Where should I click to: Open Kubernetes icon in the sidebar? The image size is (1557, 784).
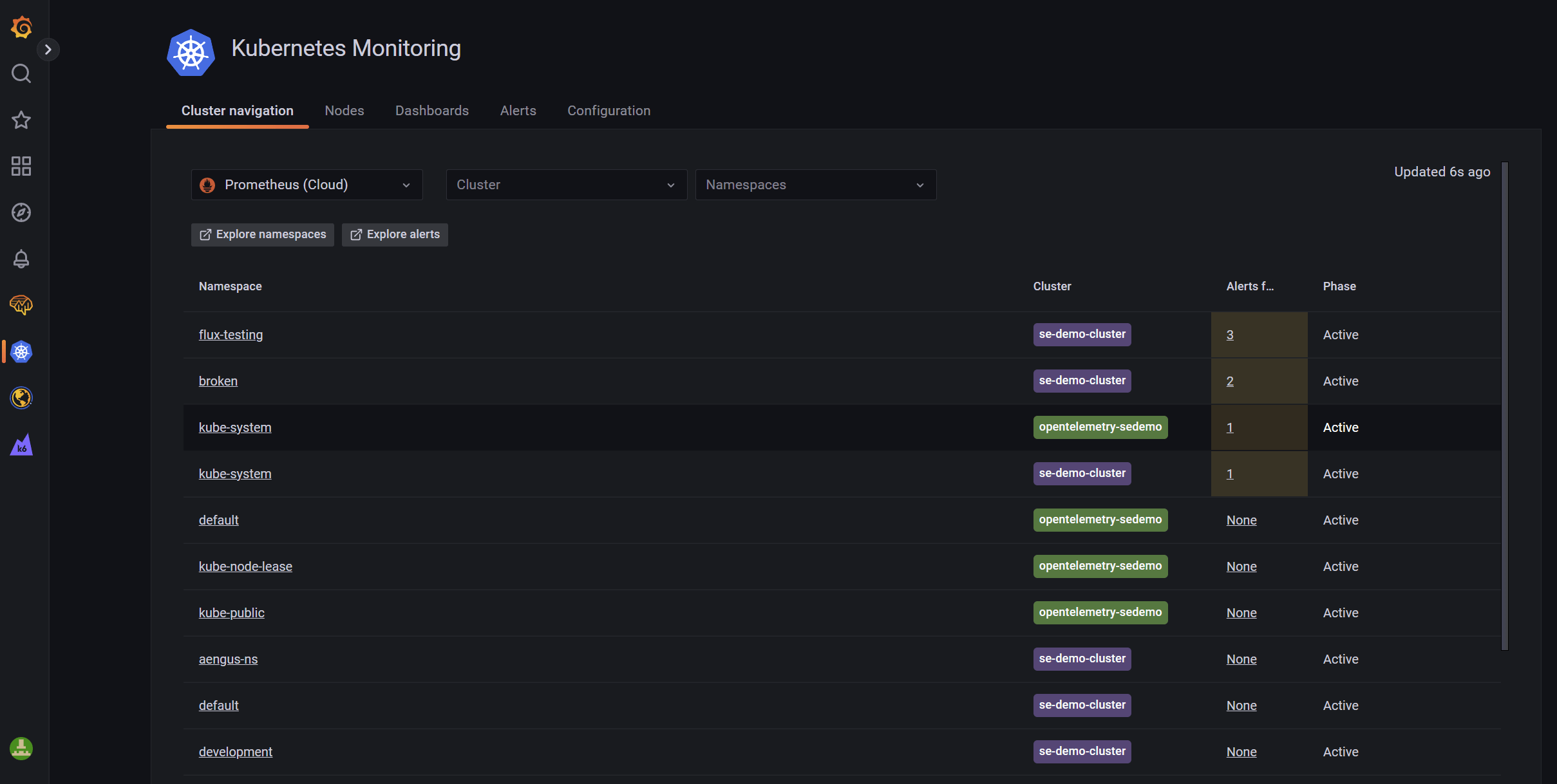pyautogui.click(x=21, y=351)
